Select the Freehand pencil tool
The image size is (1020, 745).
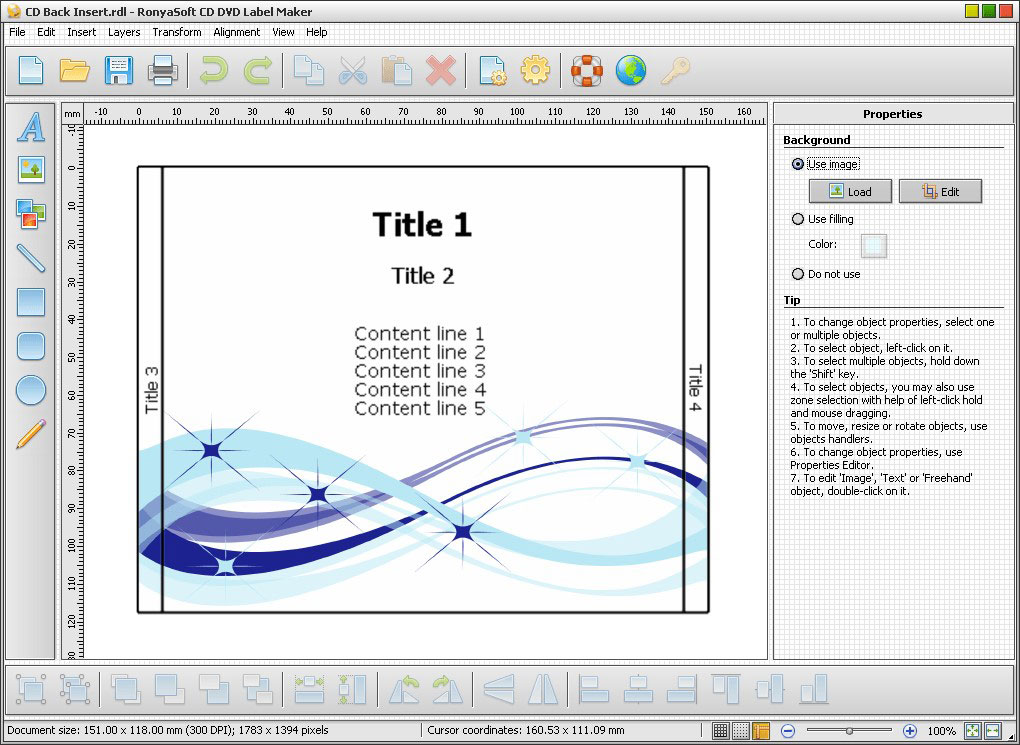tap(31, 433)
